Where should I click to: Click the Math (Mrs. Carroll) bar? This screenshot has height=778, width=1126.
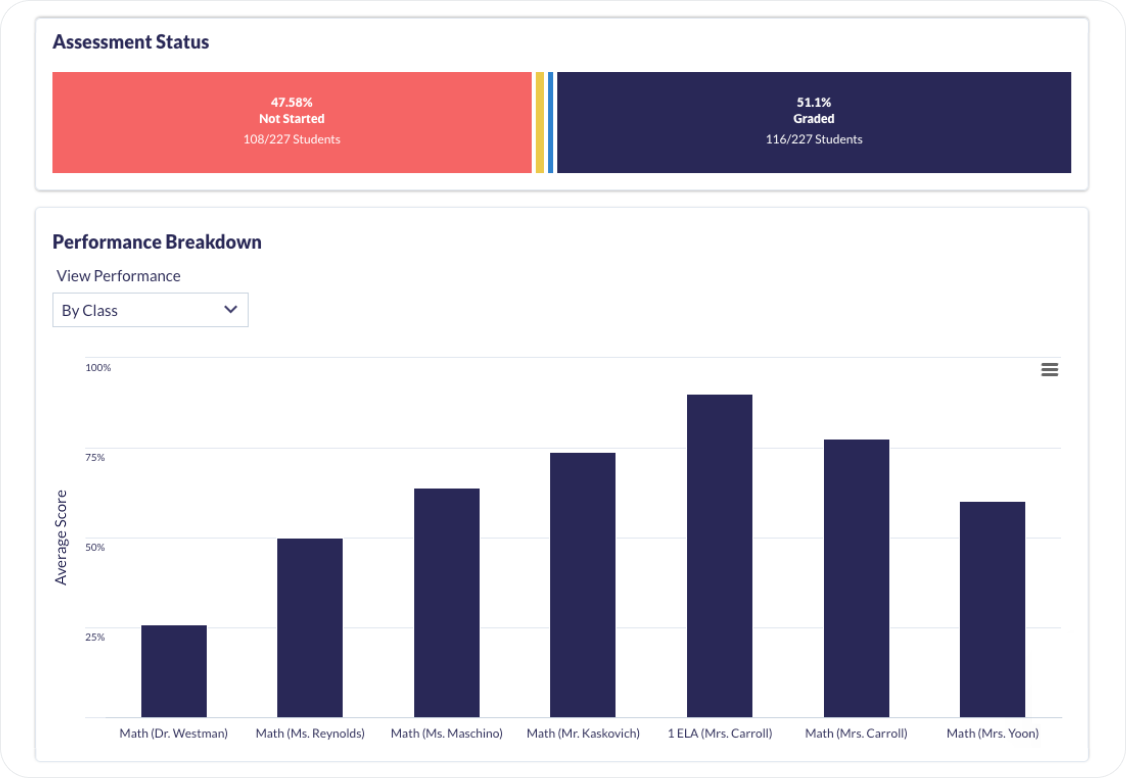point(856,578)
